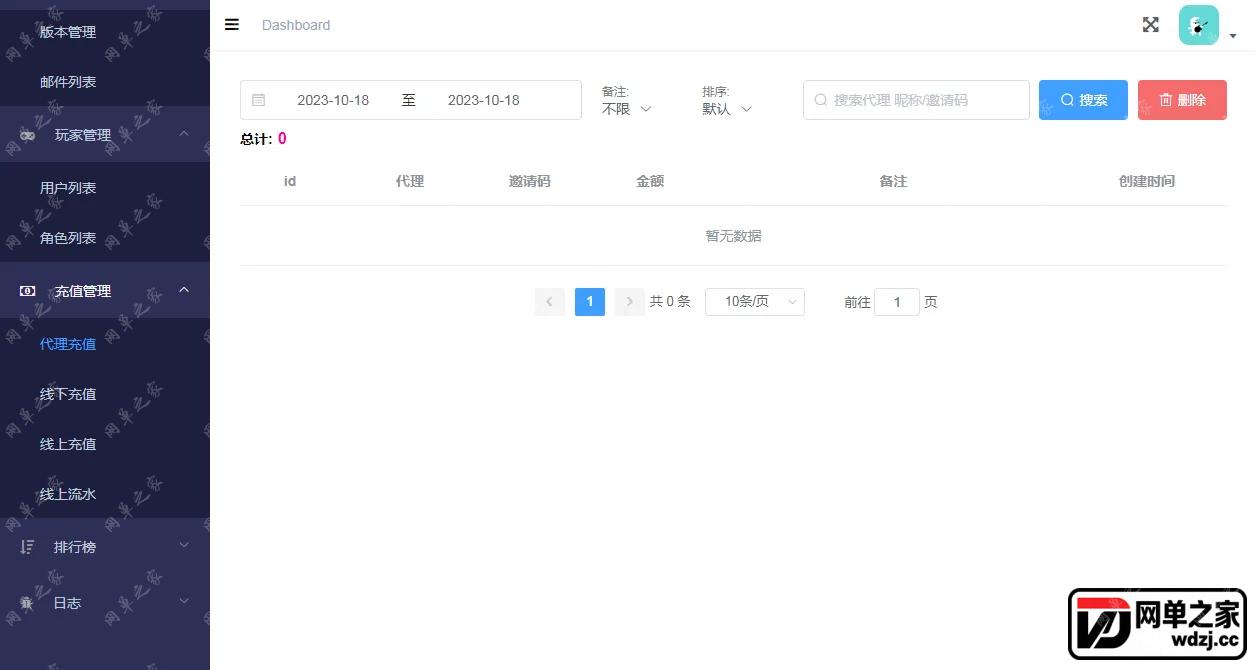Click the fullscreen toggle icon
The height and width of the screenshot is (670, 1257).
[x=1151, y=25]
